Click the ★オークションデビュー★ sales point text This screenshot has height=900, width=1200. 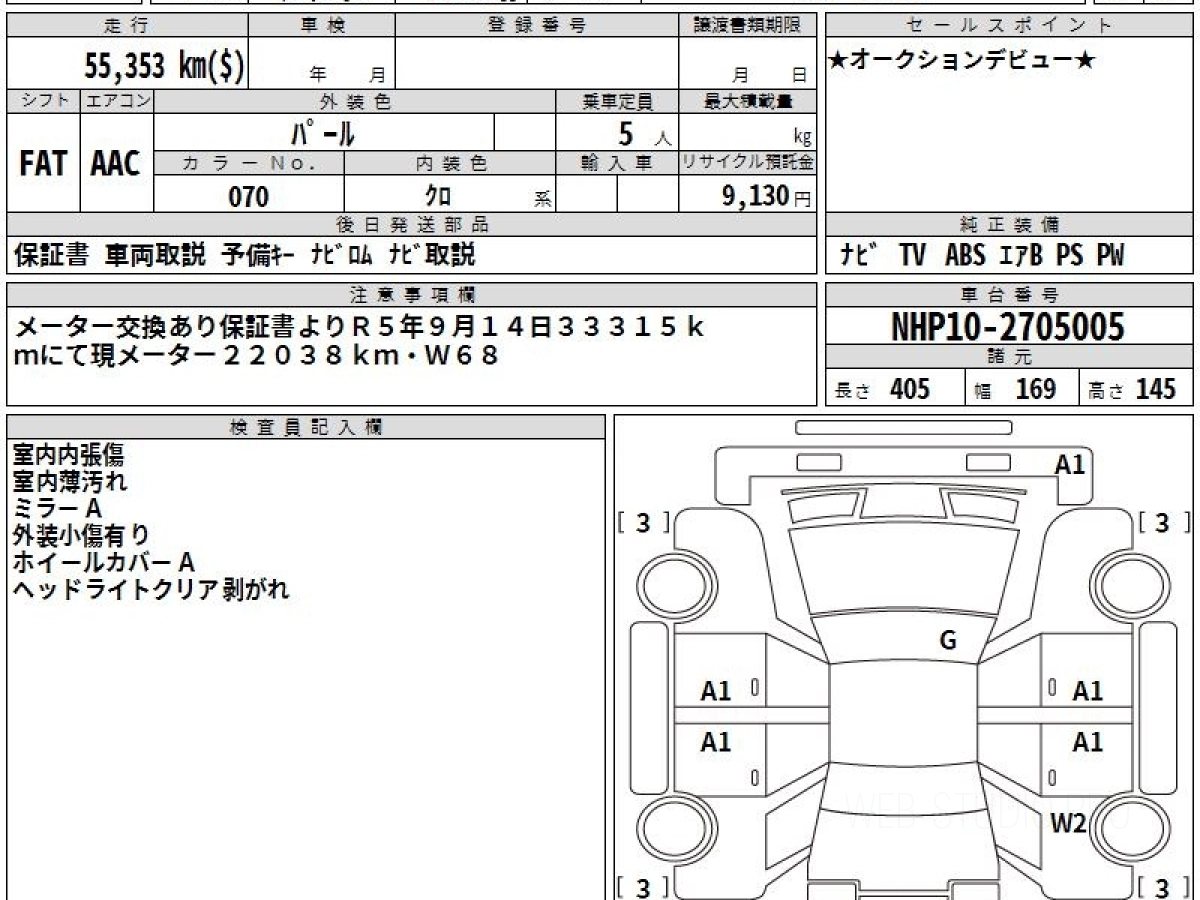962,61
